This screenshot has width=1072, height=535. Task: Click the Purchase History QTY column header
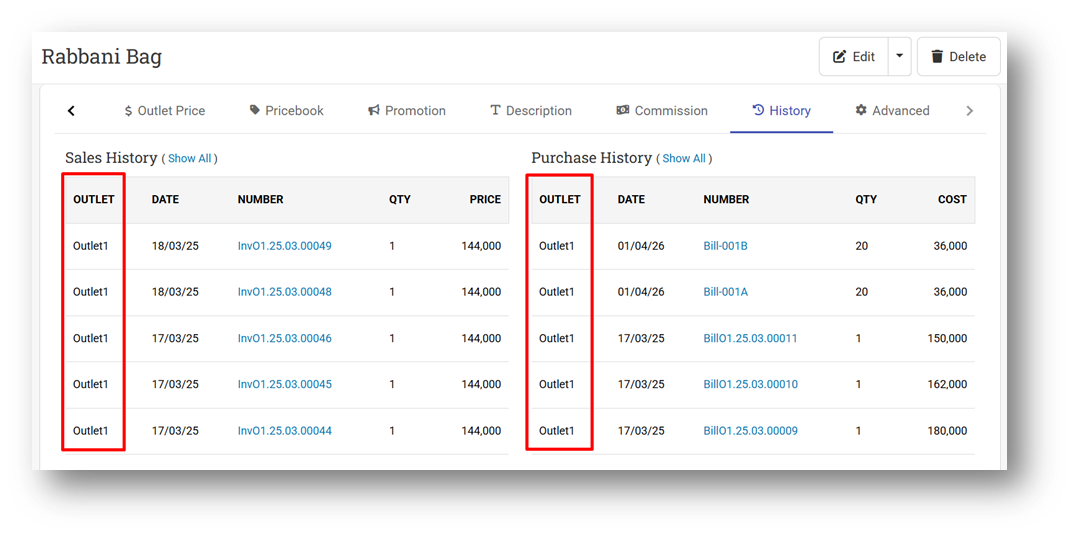pyautogui.click(x=866, y=200)
